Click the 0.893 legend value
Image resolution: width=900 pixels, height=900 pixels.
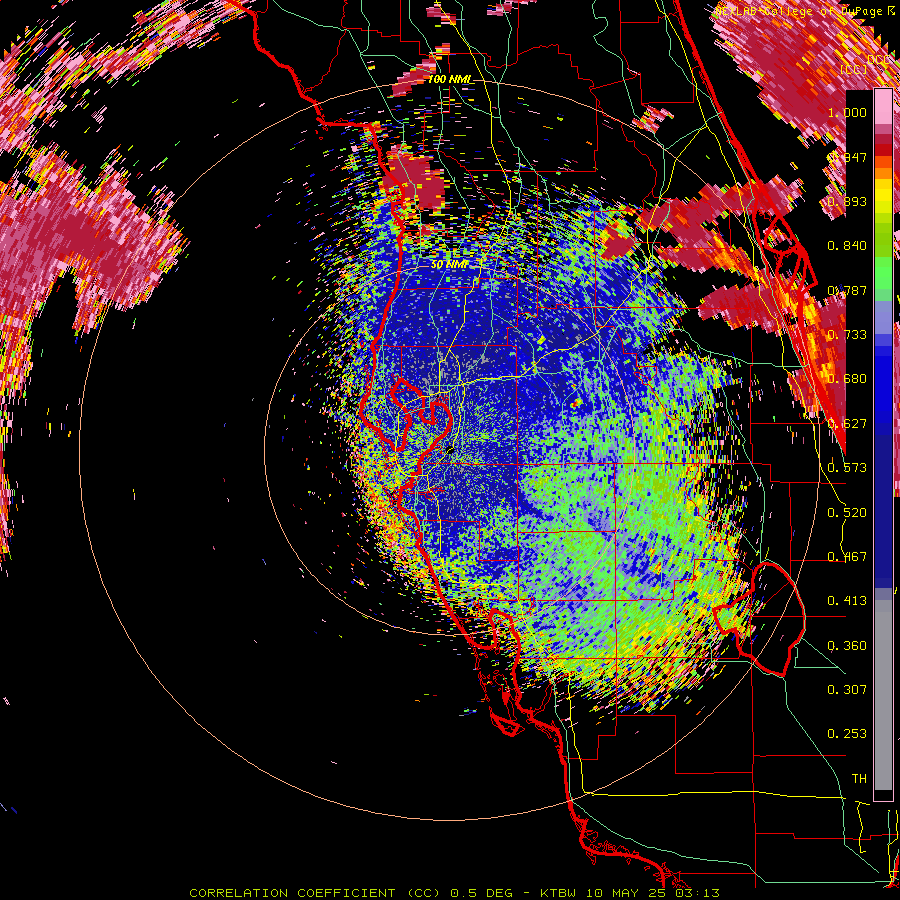click(847, 201)
